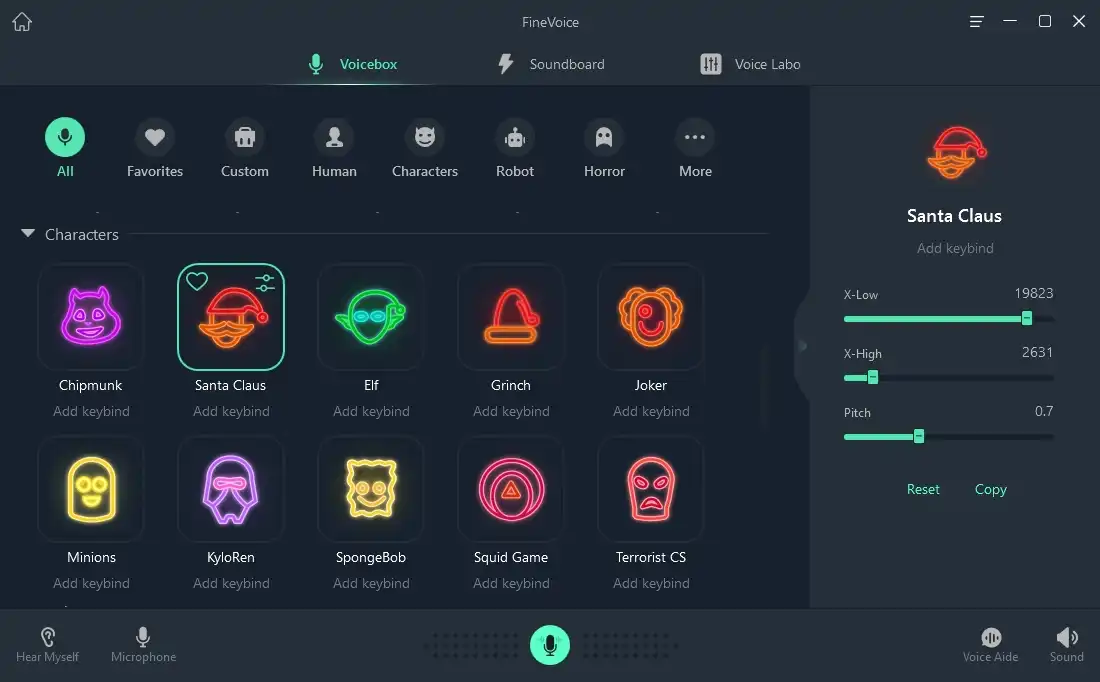Add keybind for Chipmunk

[x=91, y=411]
